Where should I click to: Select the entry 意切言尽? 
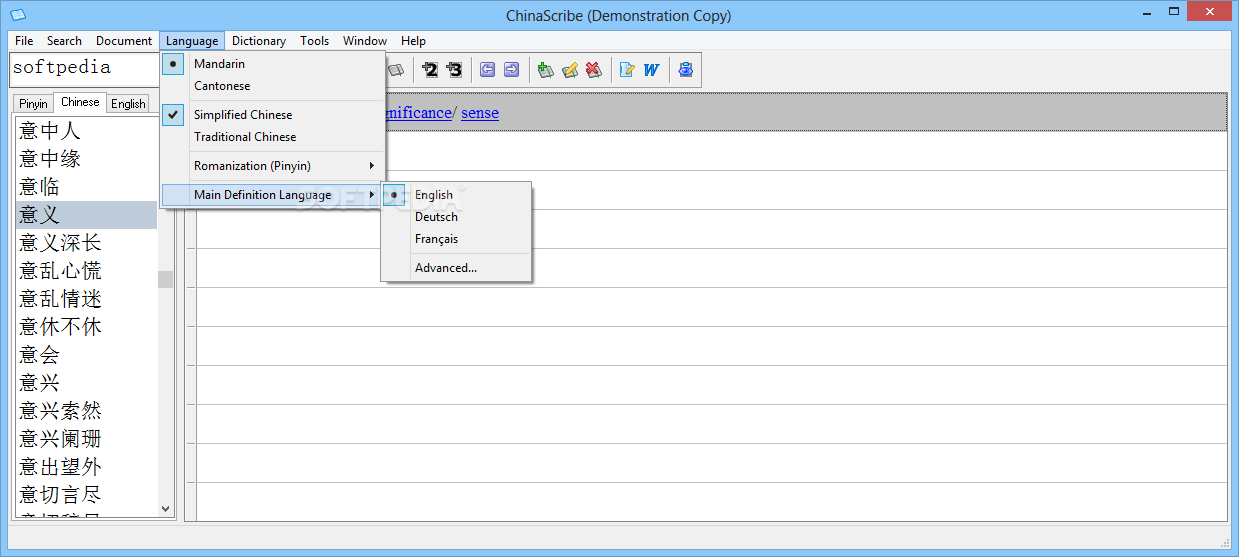point(85,495)
